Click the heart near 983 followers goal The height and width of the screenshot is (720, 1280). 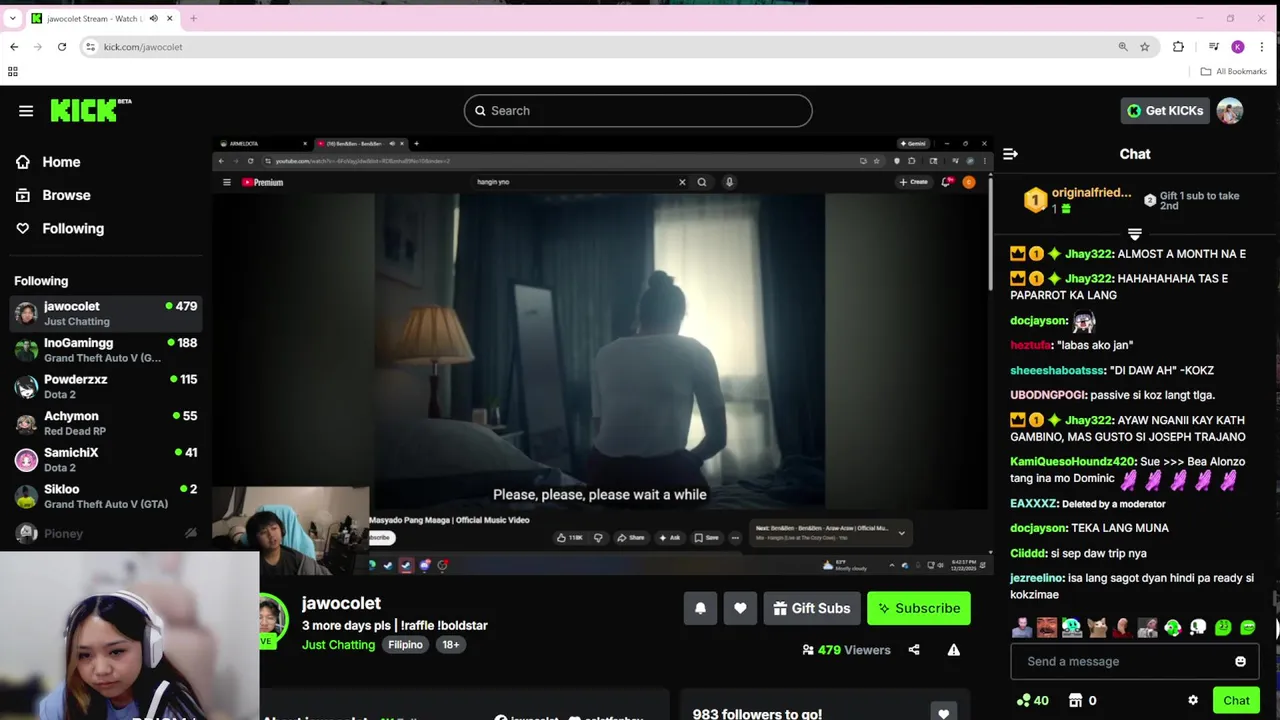(x=943, y=713)
